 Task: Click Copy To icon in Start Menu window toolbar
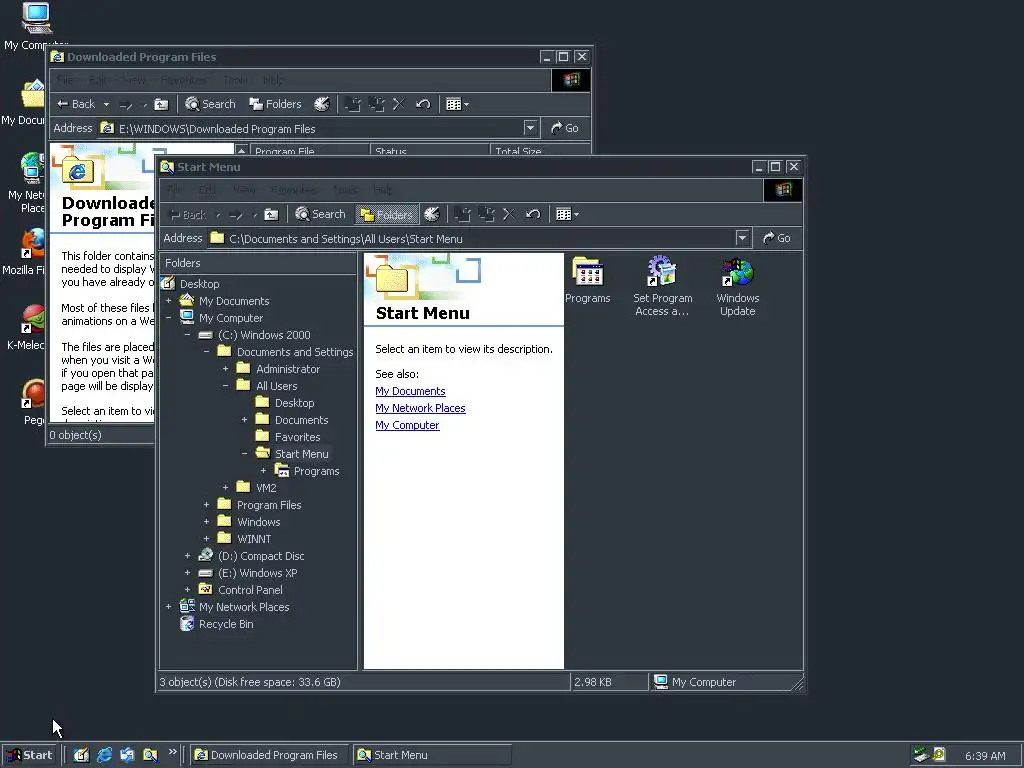click(486, 214)
